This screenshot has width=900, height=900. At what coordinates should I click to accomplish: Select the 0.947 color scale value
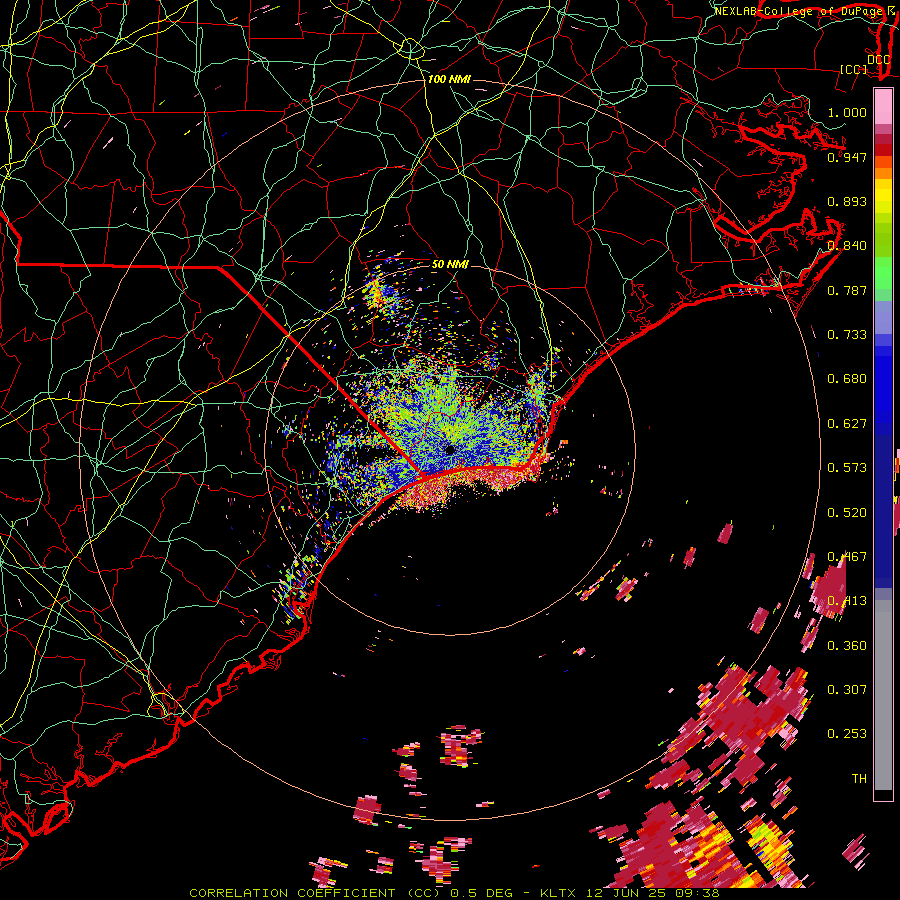coord(847,157)
